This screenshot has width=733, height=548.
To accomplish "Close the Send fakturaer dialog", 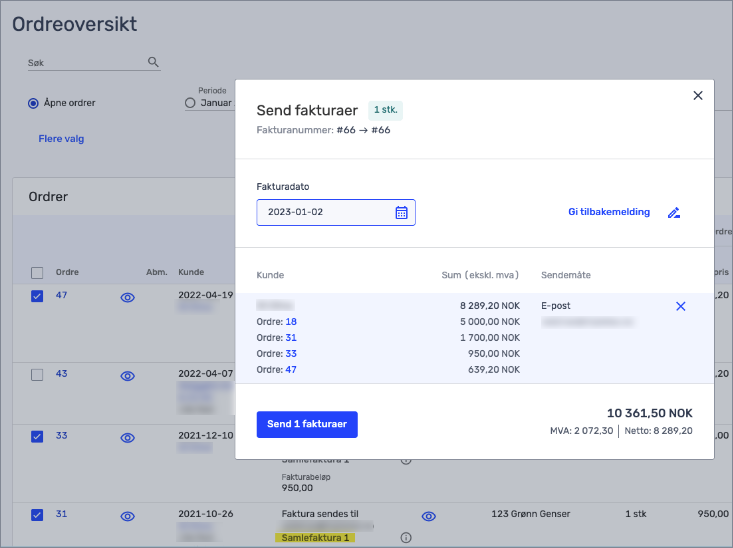I will (698, 95).
